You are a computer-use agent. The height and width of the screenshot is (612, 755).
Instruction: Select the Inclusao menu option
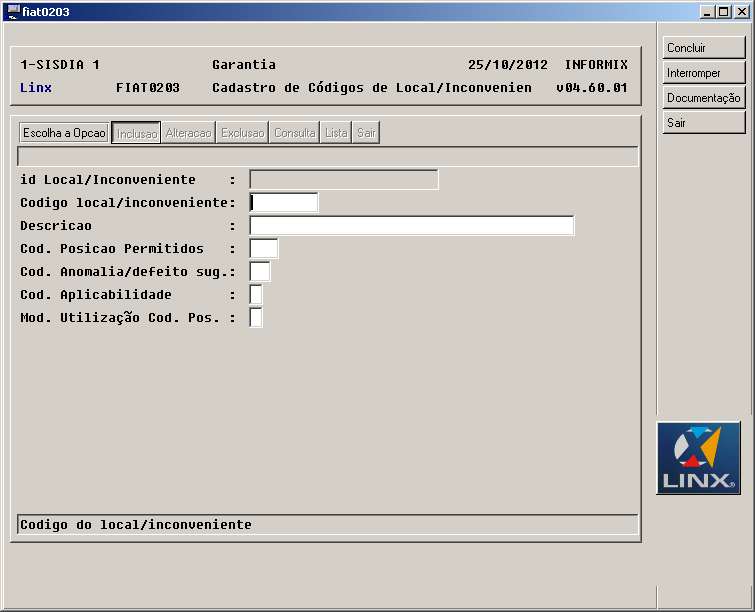click(136, 133)
